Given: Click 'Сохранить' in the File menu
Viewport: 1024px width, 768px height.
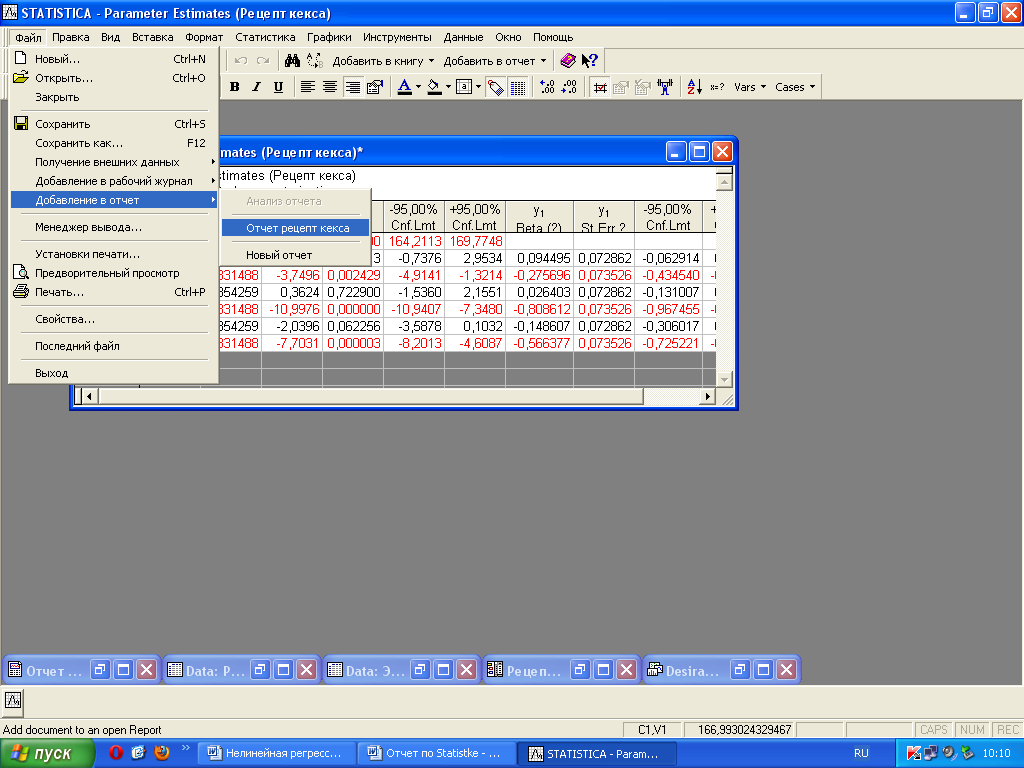Looking at the screenshot, I should point(114,123).
